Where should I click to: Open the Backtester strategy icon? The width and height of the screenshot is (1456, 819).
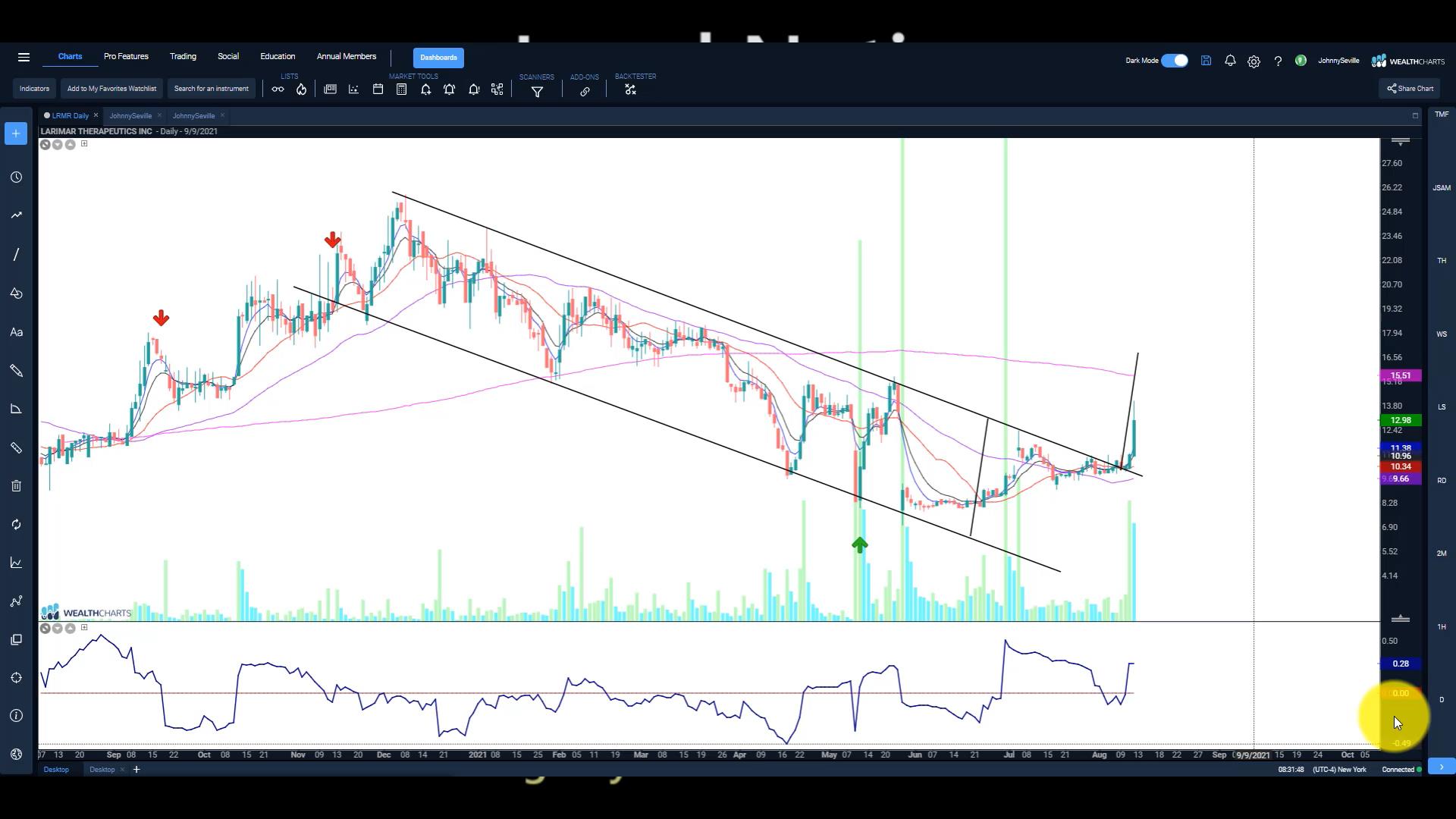[x=630, y=89]
